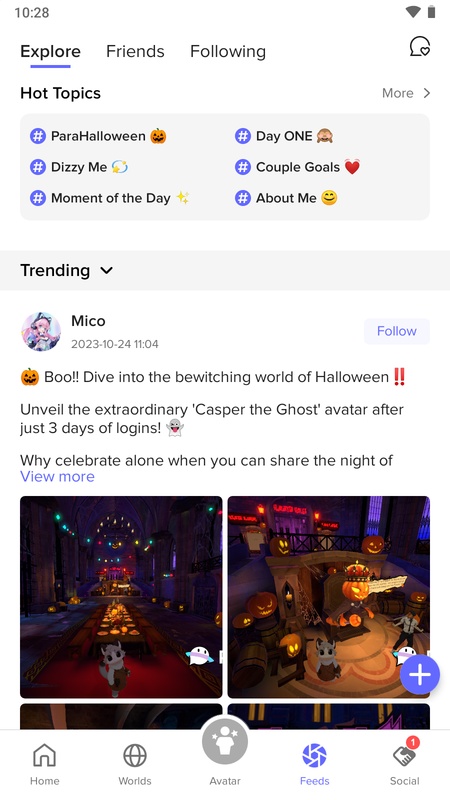450x800 pixels.
Task: Open the Couple Goals hashtag topic
Action: click(297, 167)
